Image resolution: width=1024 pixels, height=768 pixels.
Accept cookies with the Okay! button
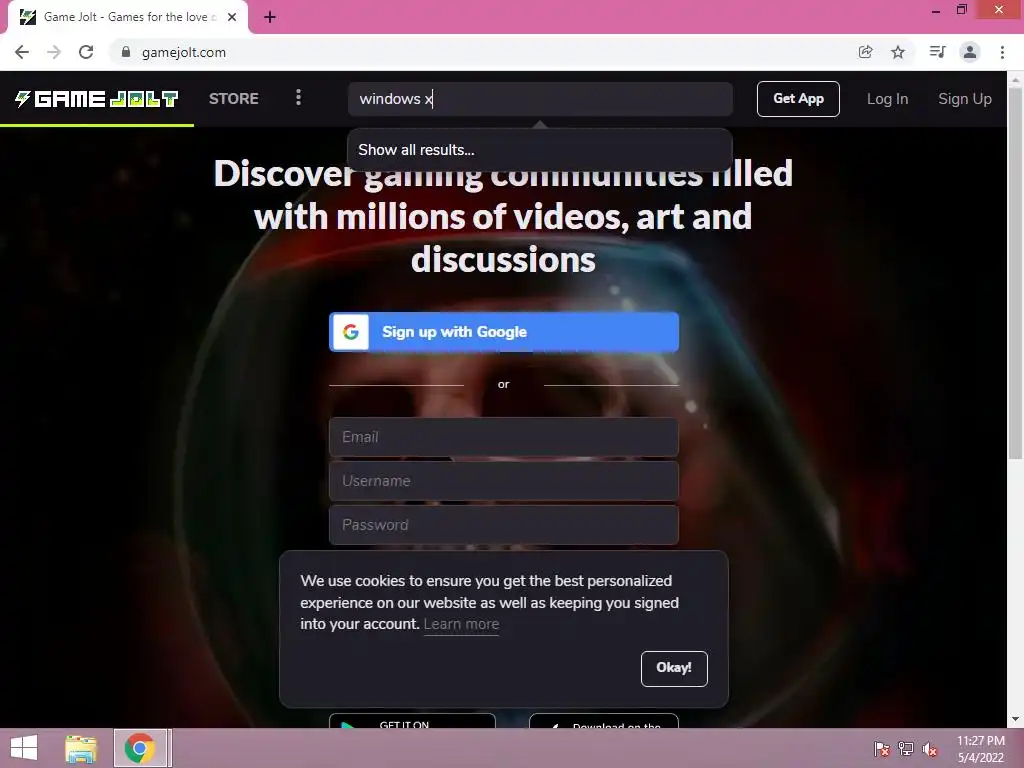pyautogui.click(x=674, y=668)
